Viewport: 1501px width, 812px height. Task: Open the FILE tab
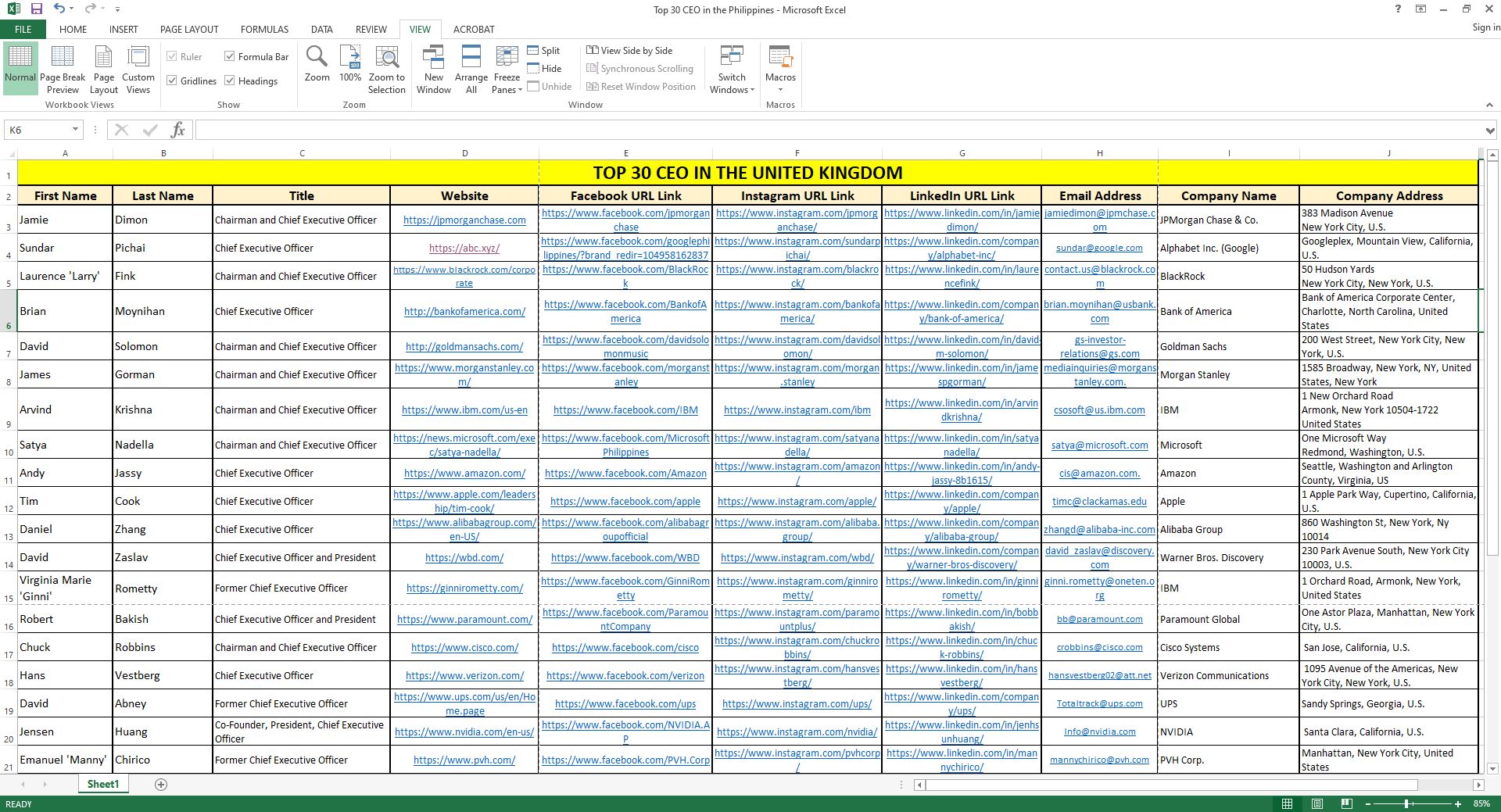tap(23, 29)
